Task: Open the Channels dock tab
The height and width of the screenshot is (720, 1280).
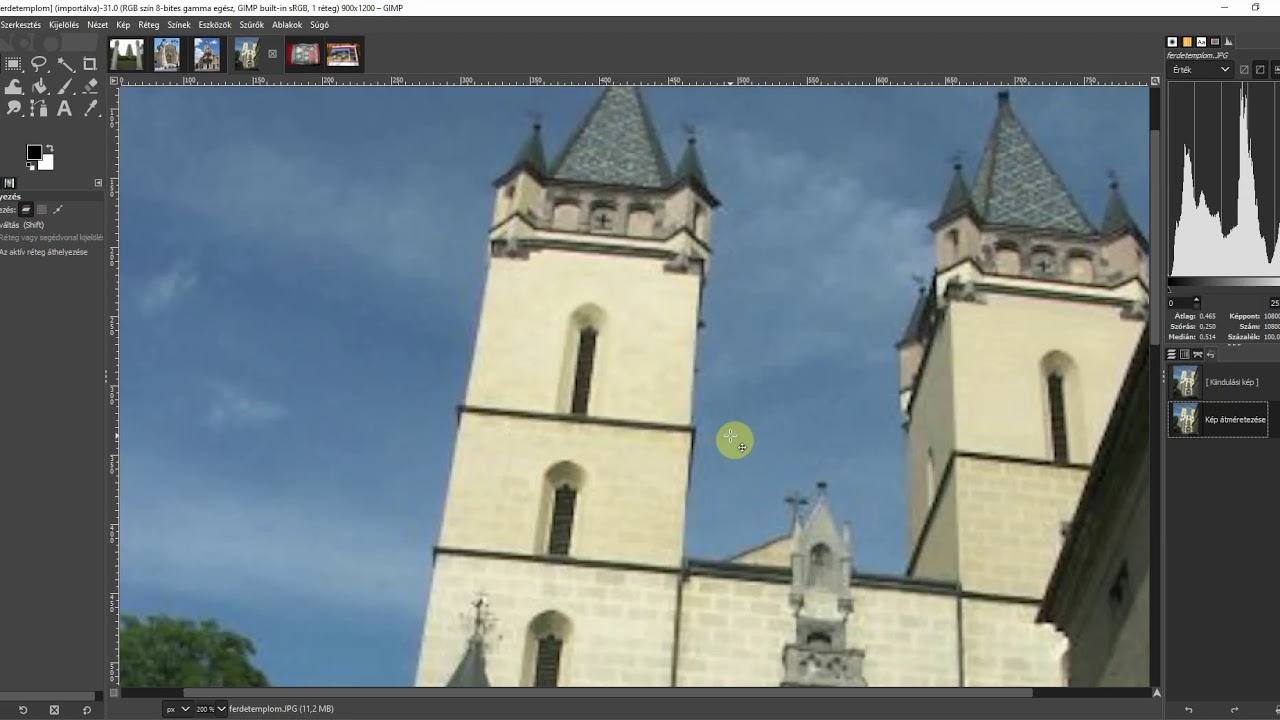Action: click(x=1185, y=355)
